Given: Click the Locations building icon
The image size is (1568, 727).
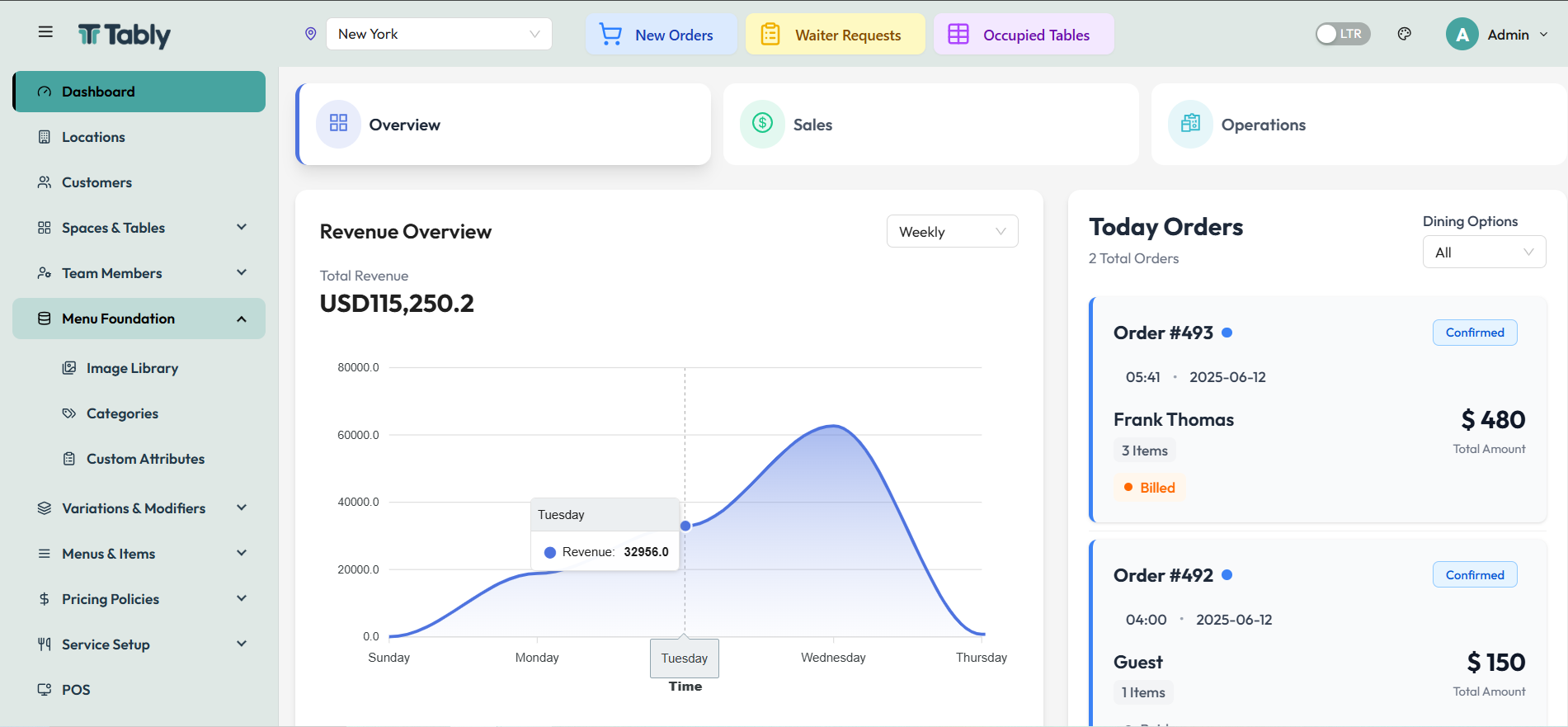Looking at the screenshot, I should click(x=45, y=137).
